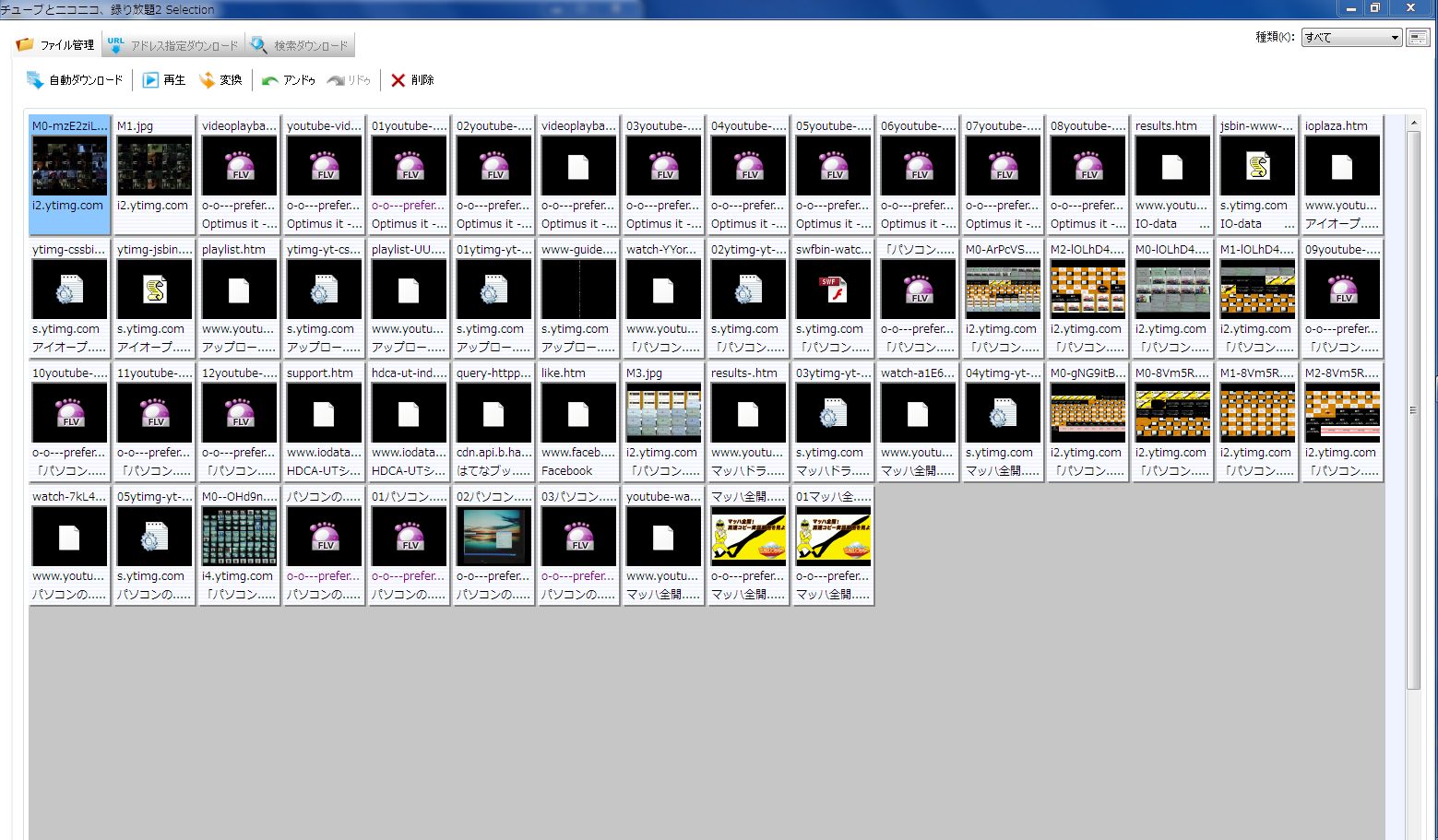Select the M3.jpg image thumbnail
This screenshot has height=840, width=1438.
point(664,413)
